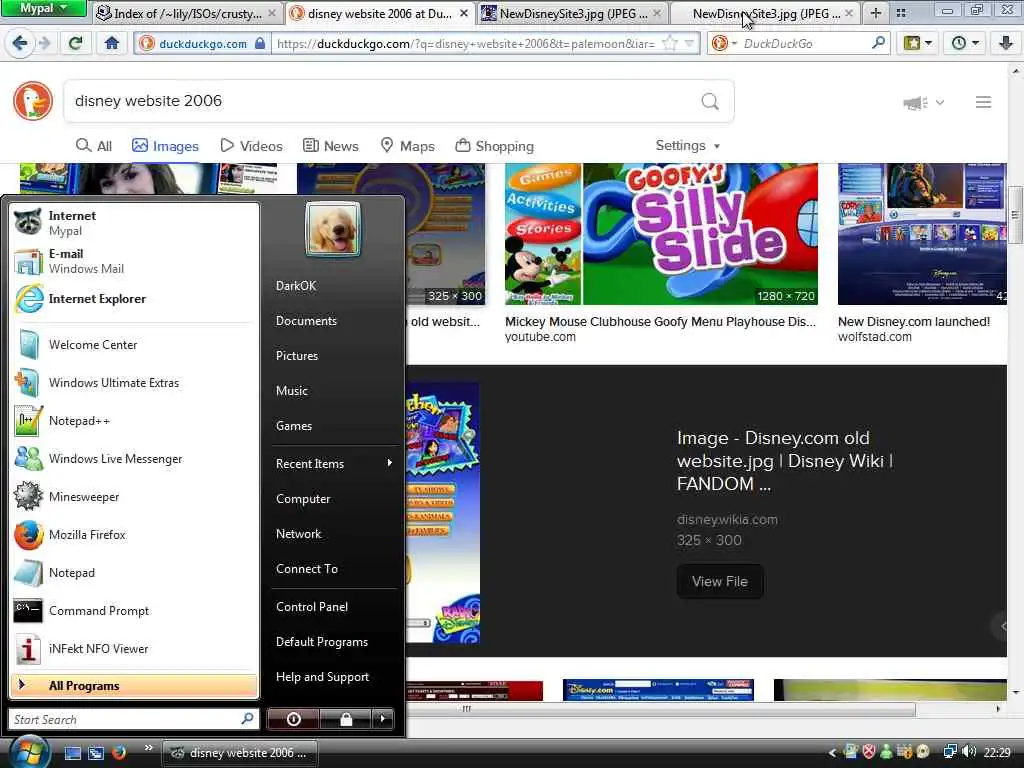Reload the current page
This screenshot has width=1024, height=768.
tap(76, 43)
